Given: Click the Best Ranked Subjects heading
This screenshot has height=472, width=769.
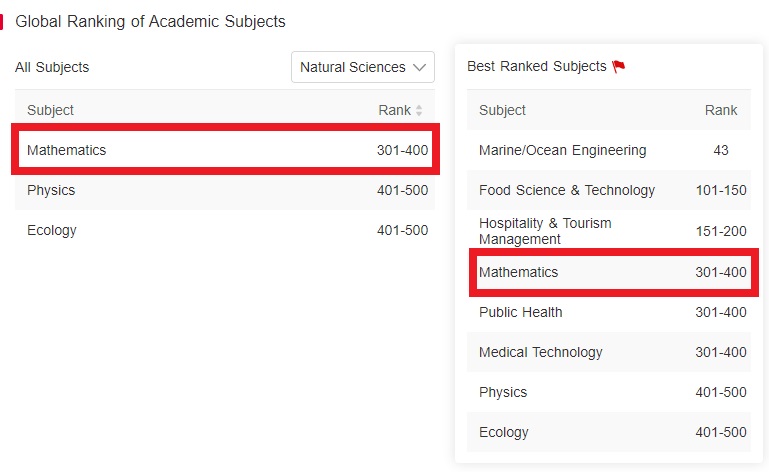Looking at the screenshot, I should (537, 66).
